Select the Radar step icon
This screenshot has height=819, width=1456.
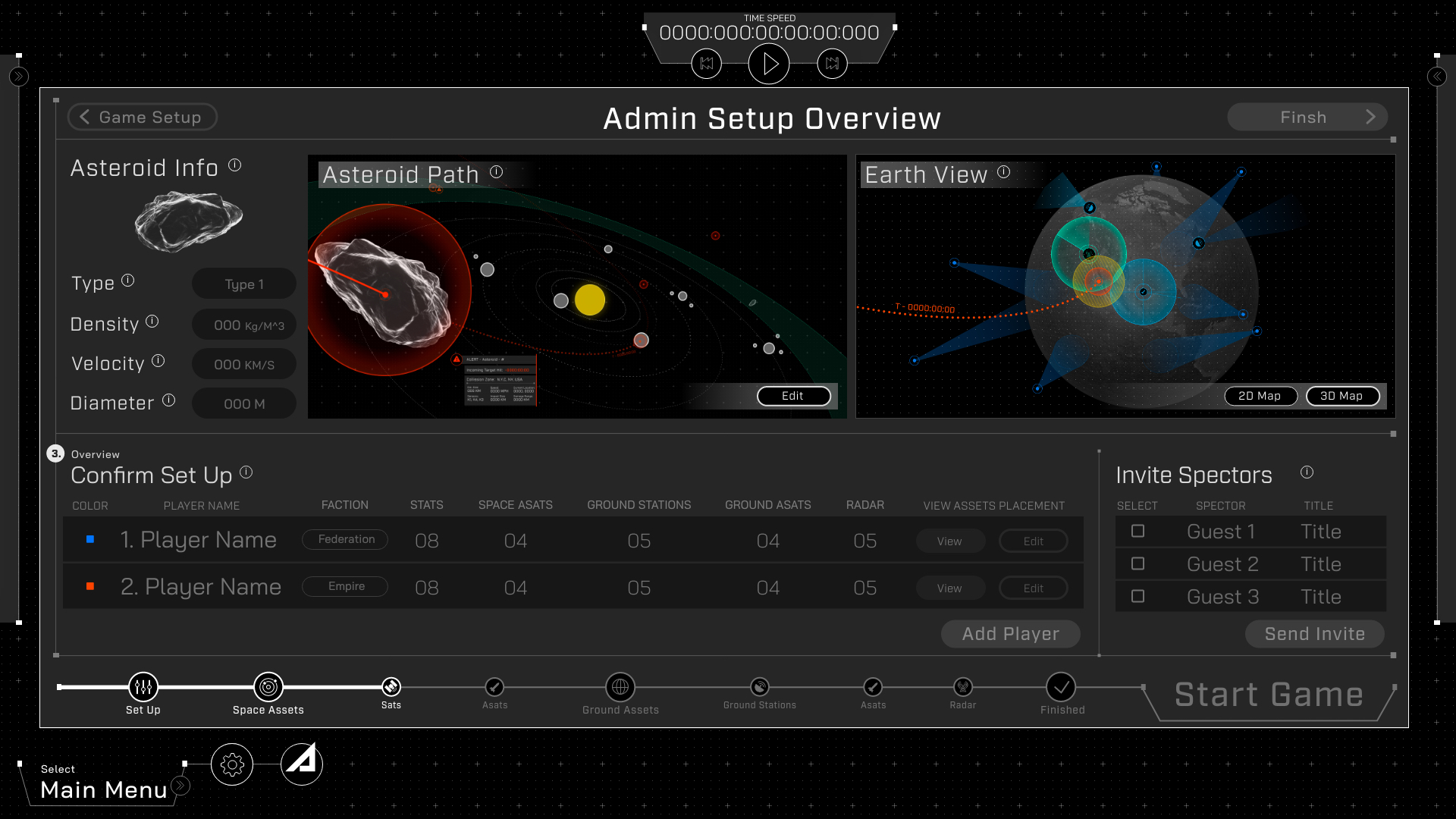[962, 688]
